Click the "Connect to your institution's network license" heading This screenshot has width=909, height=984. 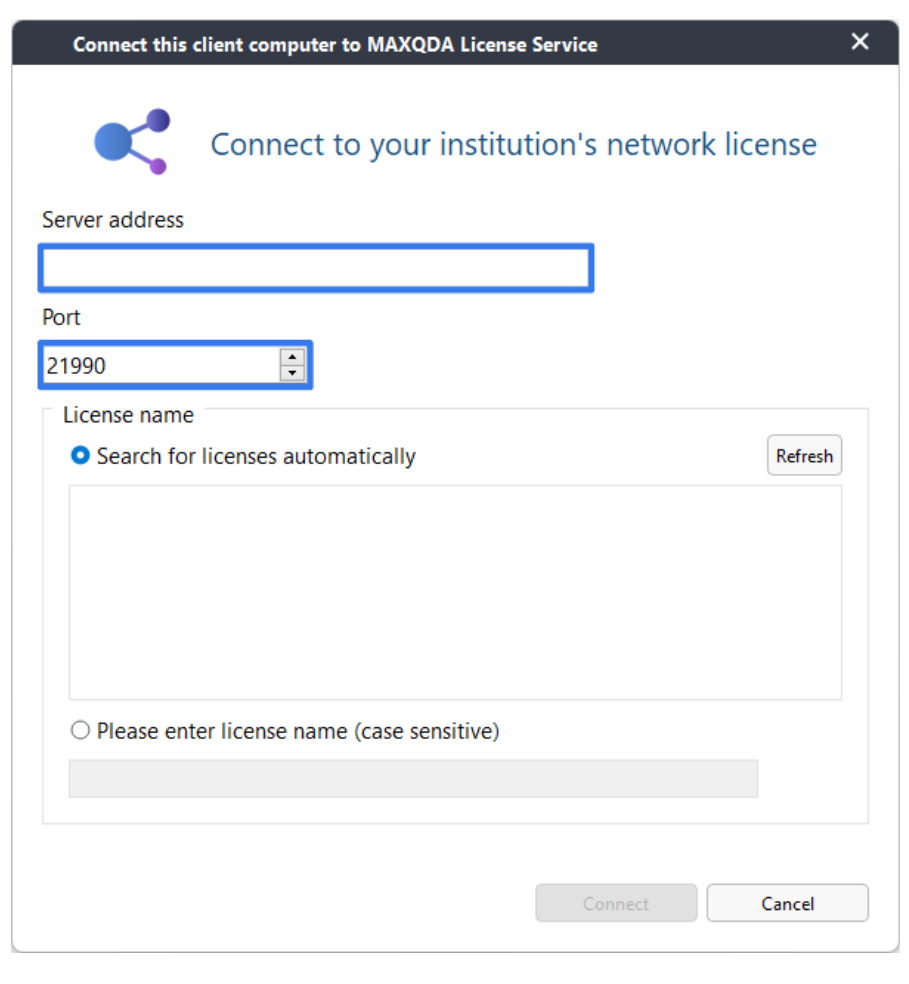pos(514,144)
